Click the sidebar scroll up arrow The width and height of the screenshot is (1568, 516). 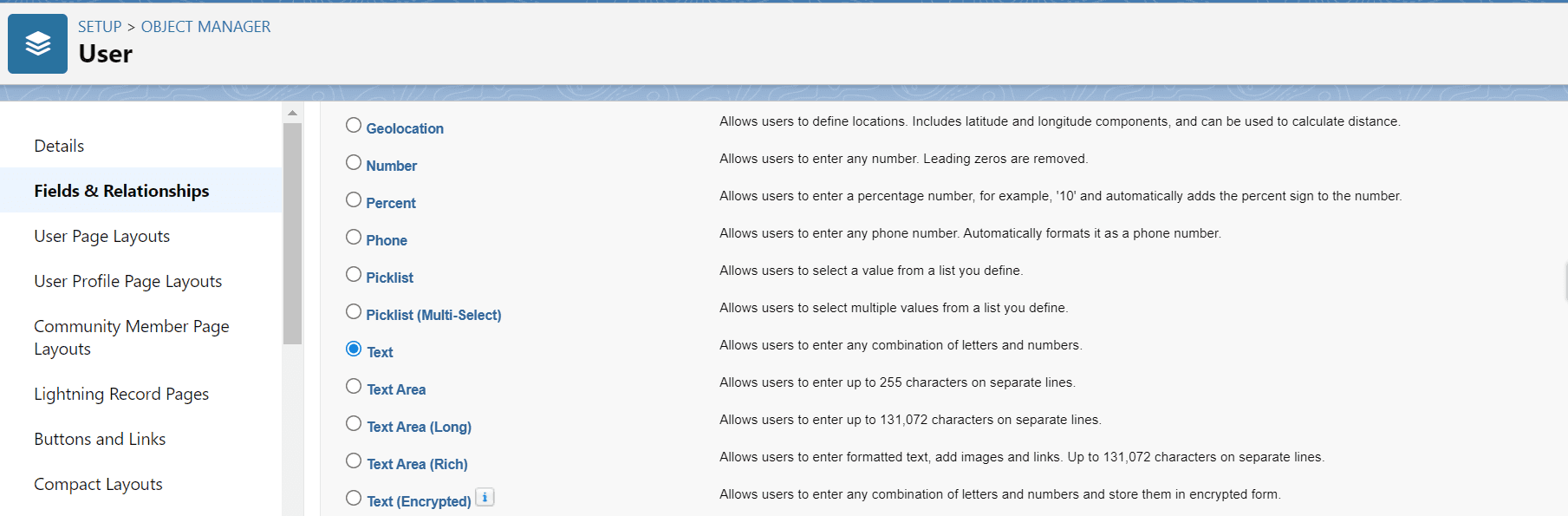pyautogui.click(x=292, y=113)
